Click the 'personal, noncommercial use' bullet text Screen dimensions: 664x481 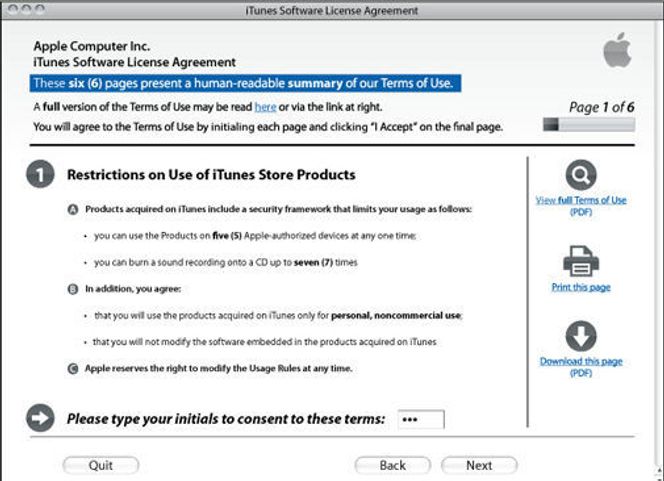pos(278,315)
